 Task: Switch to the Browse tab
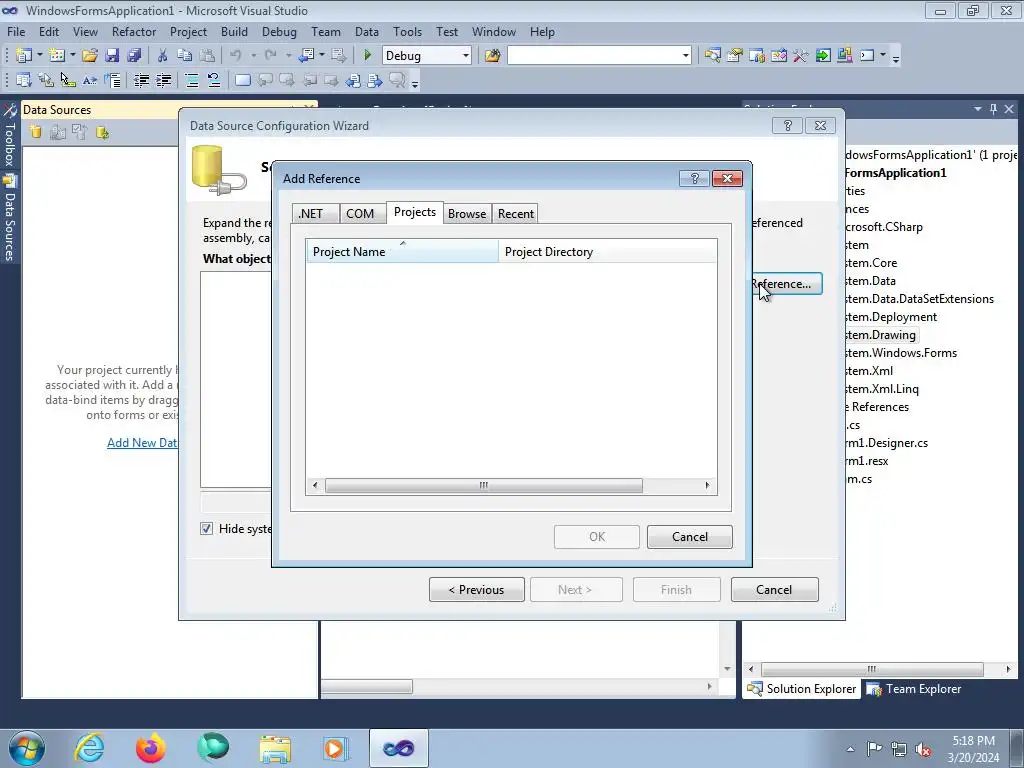(467, 214)
